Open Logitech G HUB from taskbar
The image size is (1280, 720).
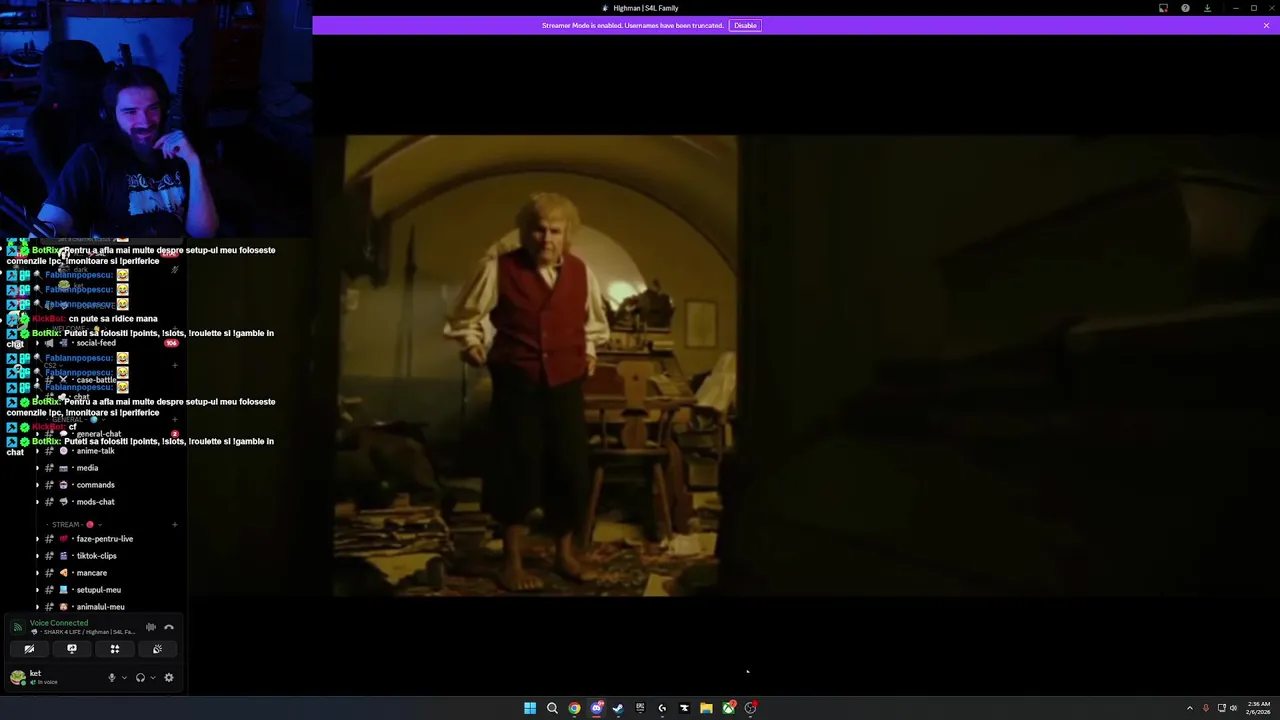tap(662, 708)
